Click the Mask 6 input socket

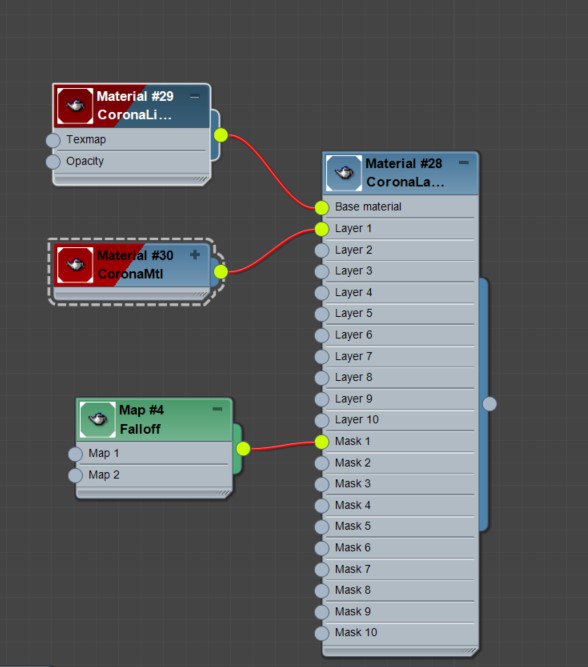(322, 548)
